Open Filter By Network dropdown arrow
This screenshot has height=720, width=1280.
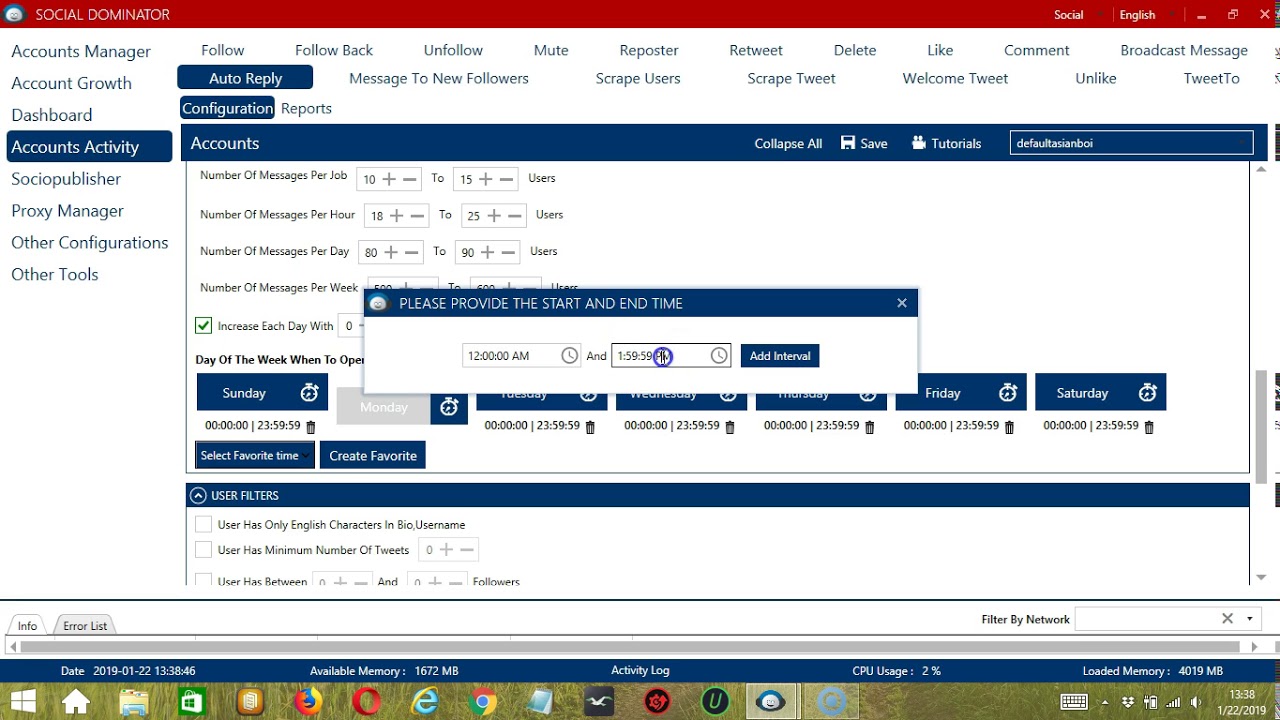point(1249,619)
